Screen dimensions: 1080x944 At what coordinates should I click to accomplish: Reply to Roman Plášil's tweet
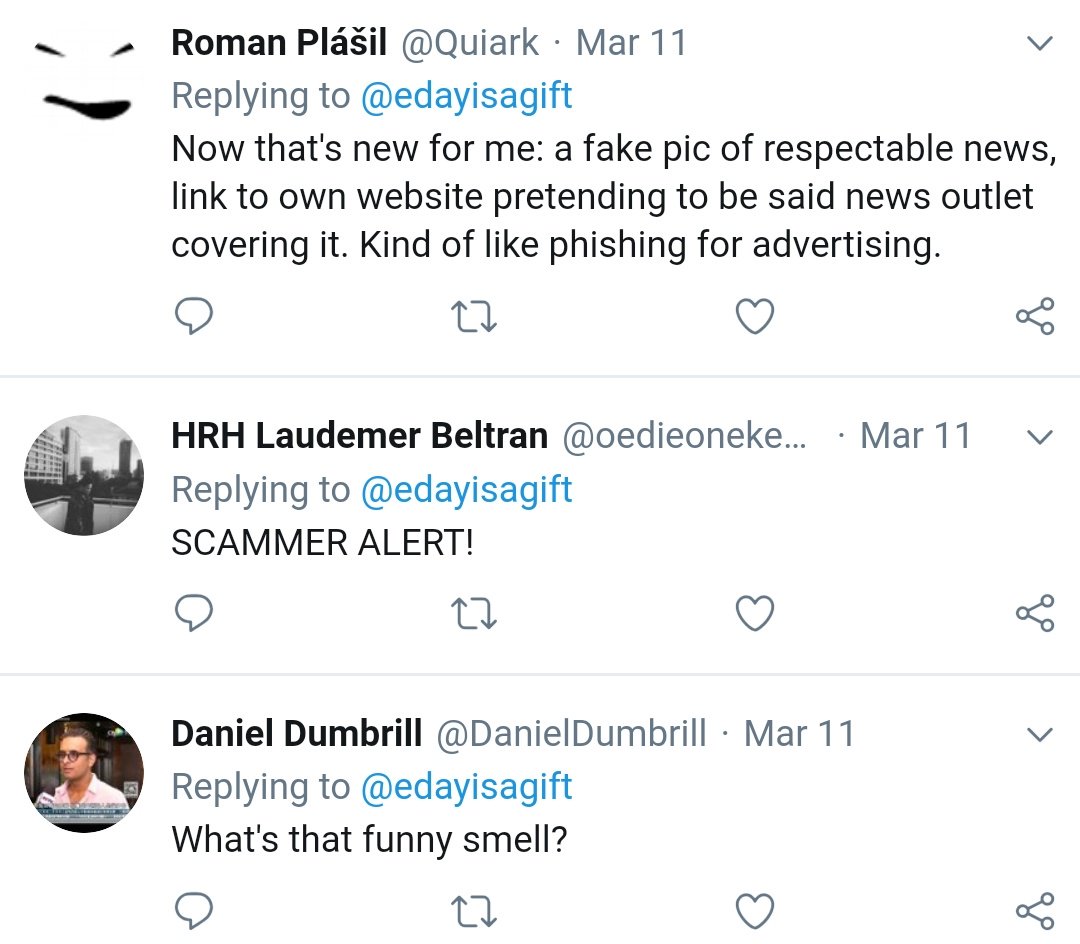194,316
